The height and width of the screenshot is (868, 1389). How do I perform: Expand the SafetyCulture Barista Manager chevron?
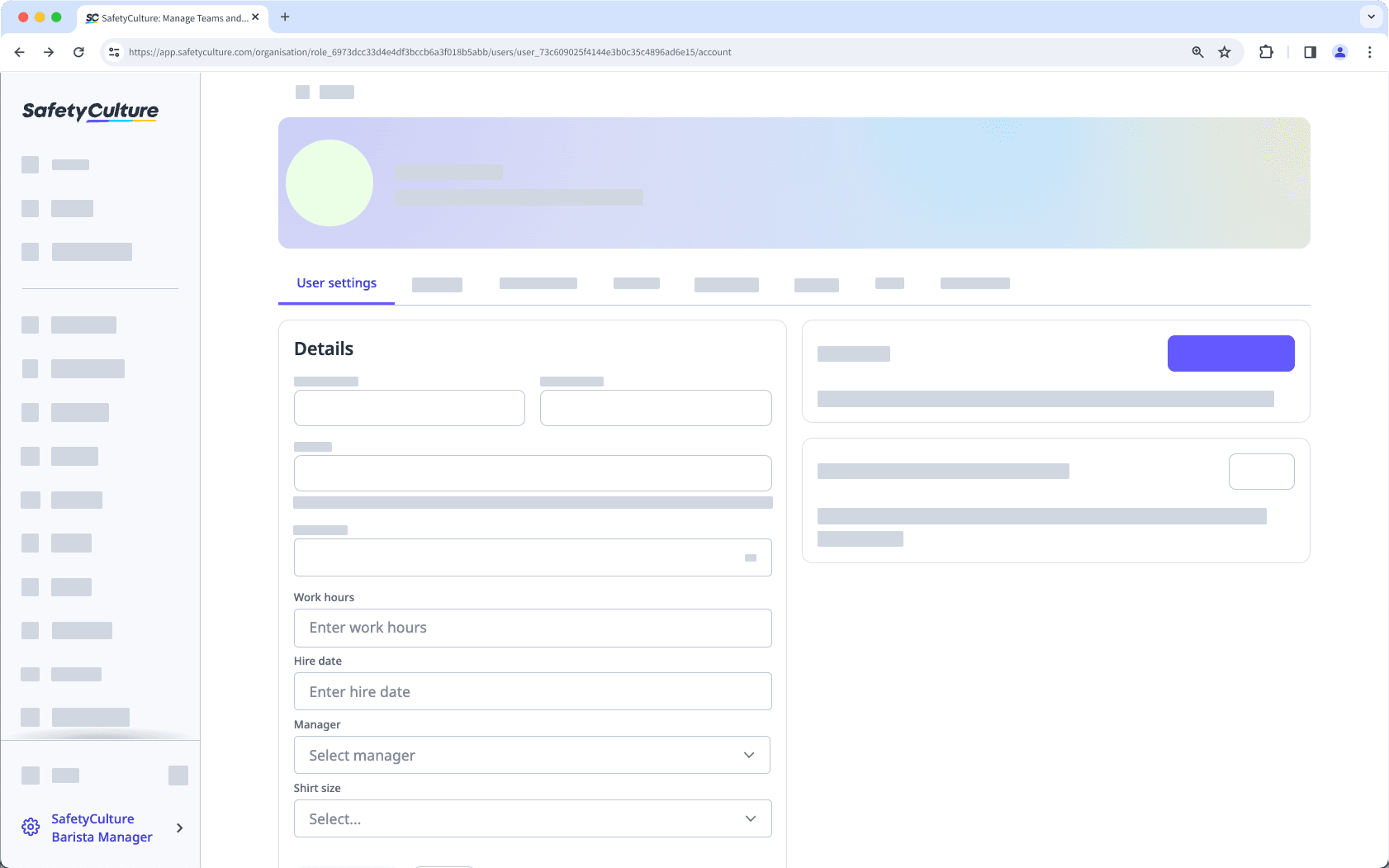179,828
